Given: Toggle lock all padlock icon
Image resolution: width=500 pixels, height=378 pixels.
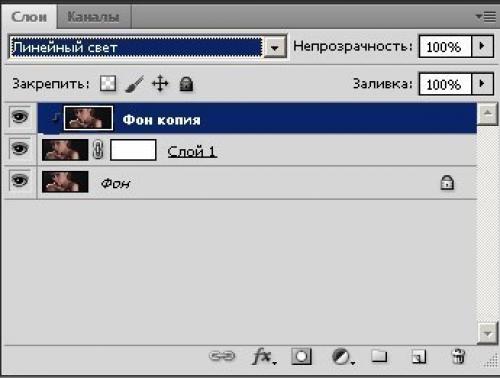Looking at the screenshot, I should tap(186, 84).
